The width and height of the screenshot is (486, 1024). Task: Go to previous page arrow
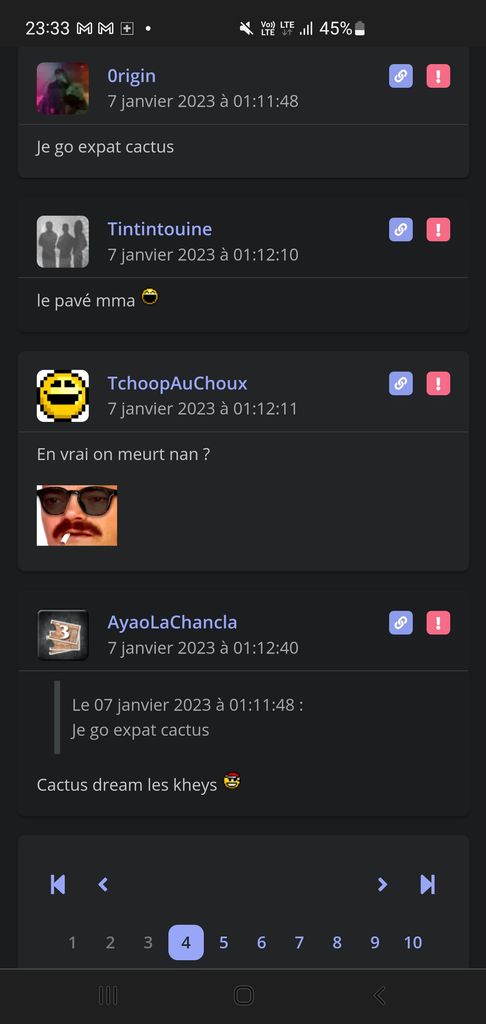(103, 884)
